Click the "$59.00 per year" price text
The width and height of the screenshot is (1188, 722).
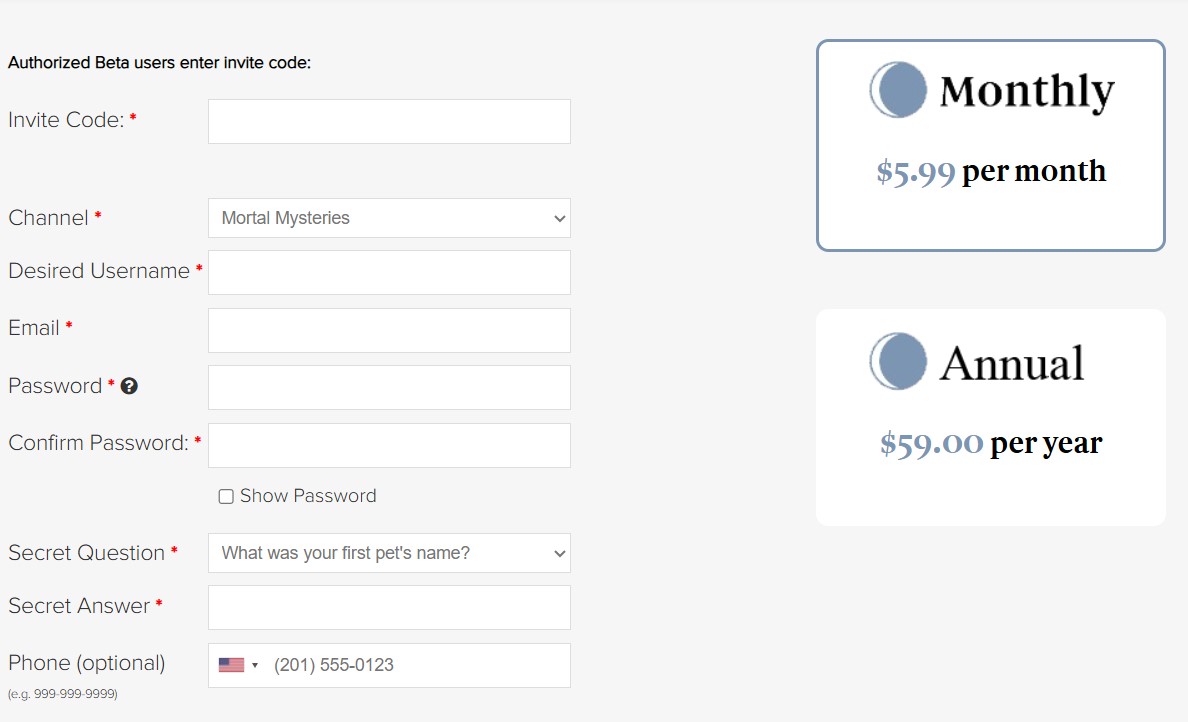[x=991, y=443]
